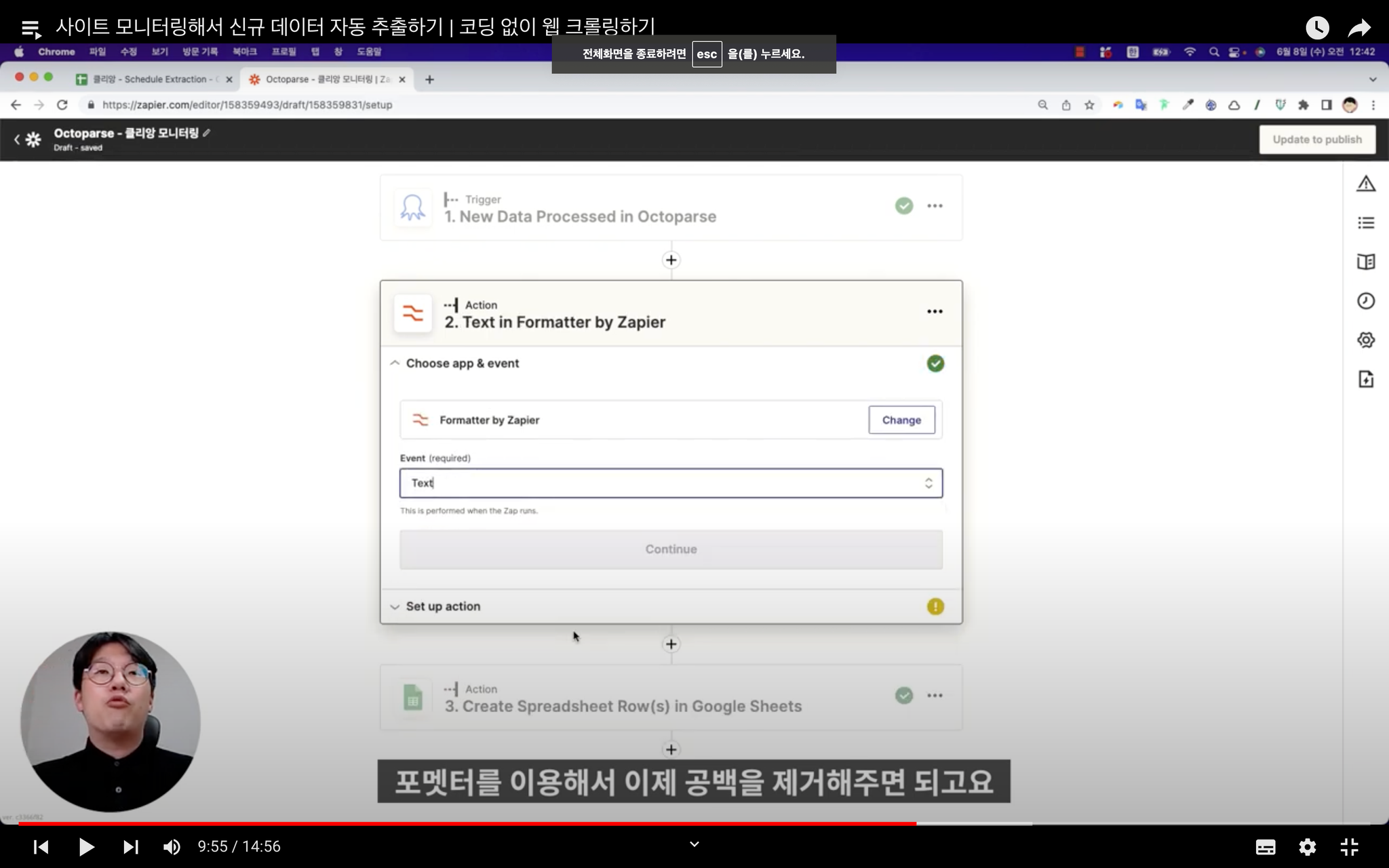
Task: Close the Octoparse Zapier browser tab
Action: click(x=402, y=79)
